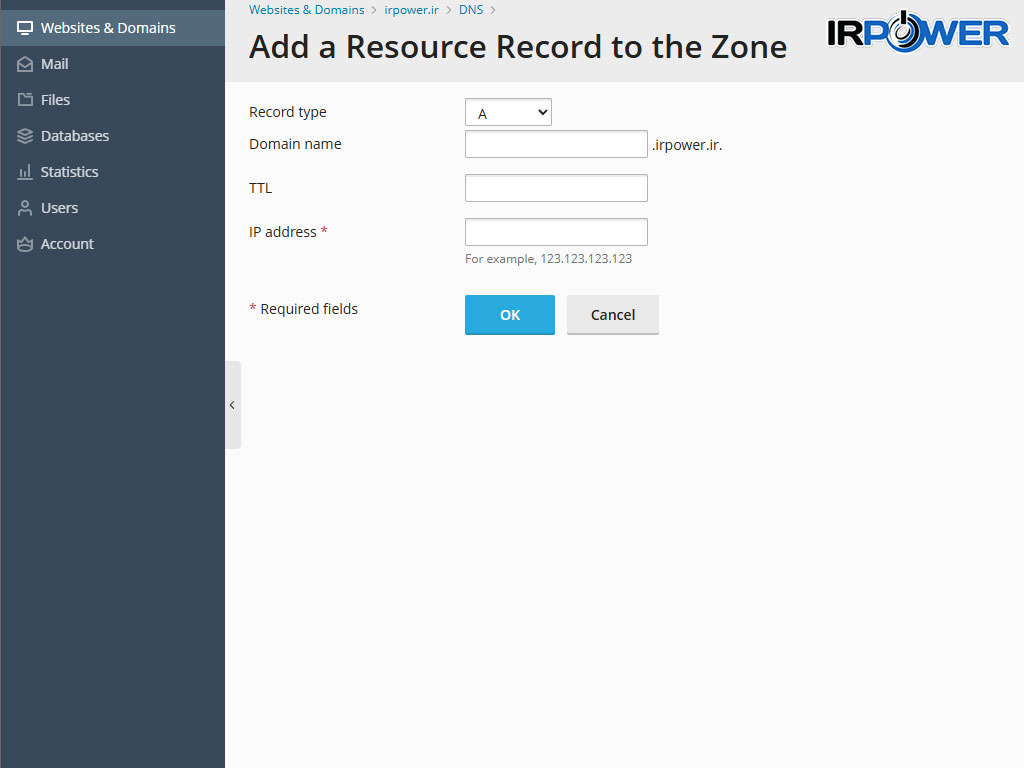The image size is (1024, 768).
Task: Cancel adding the resource record
Action: tap(612, 315)
